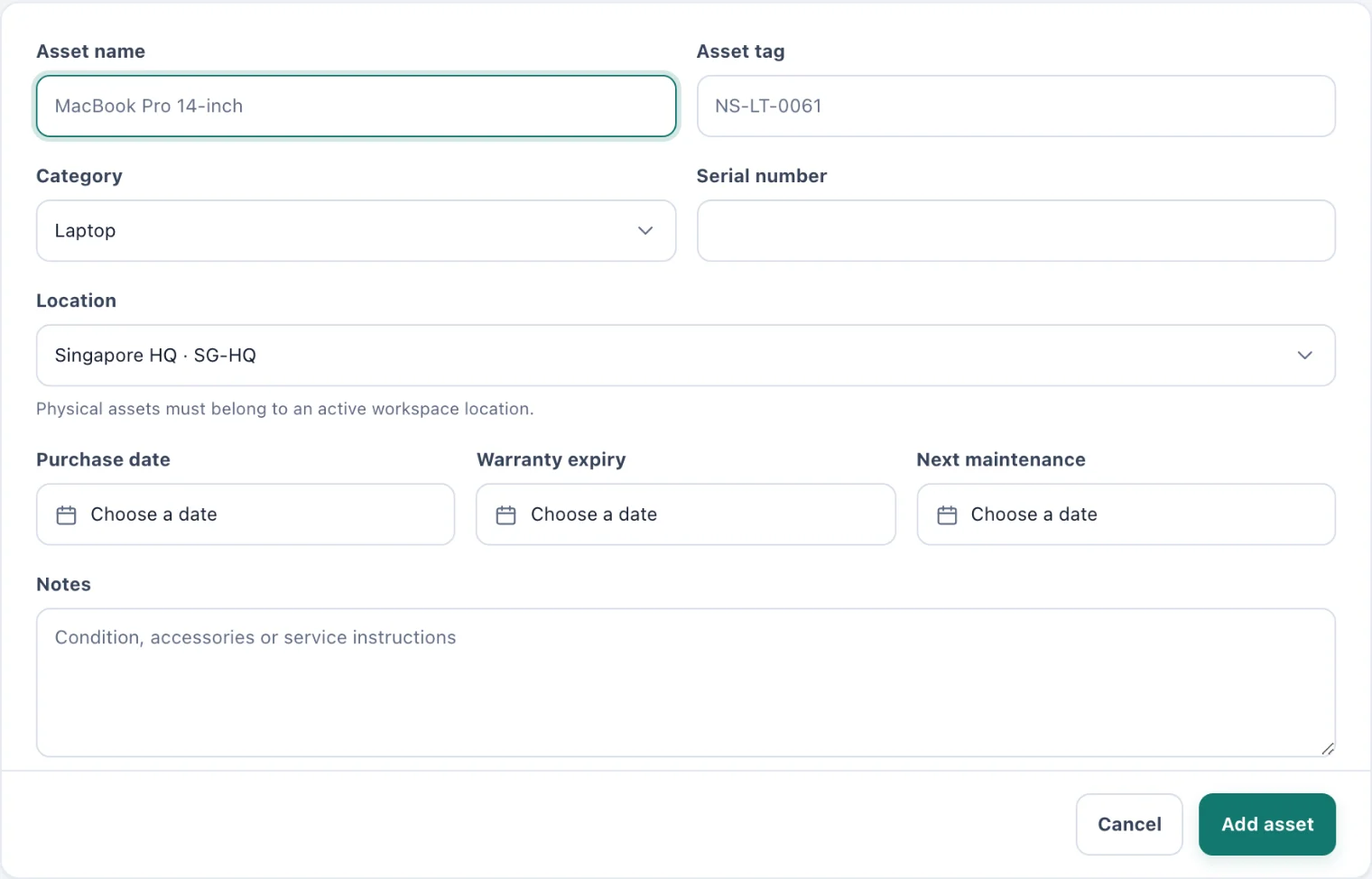Click the Notes resize handle corner

tap(1328, 748)
